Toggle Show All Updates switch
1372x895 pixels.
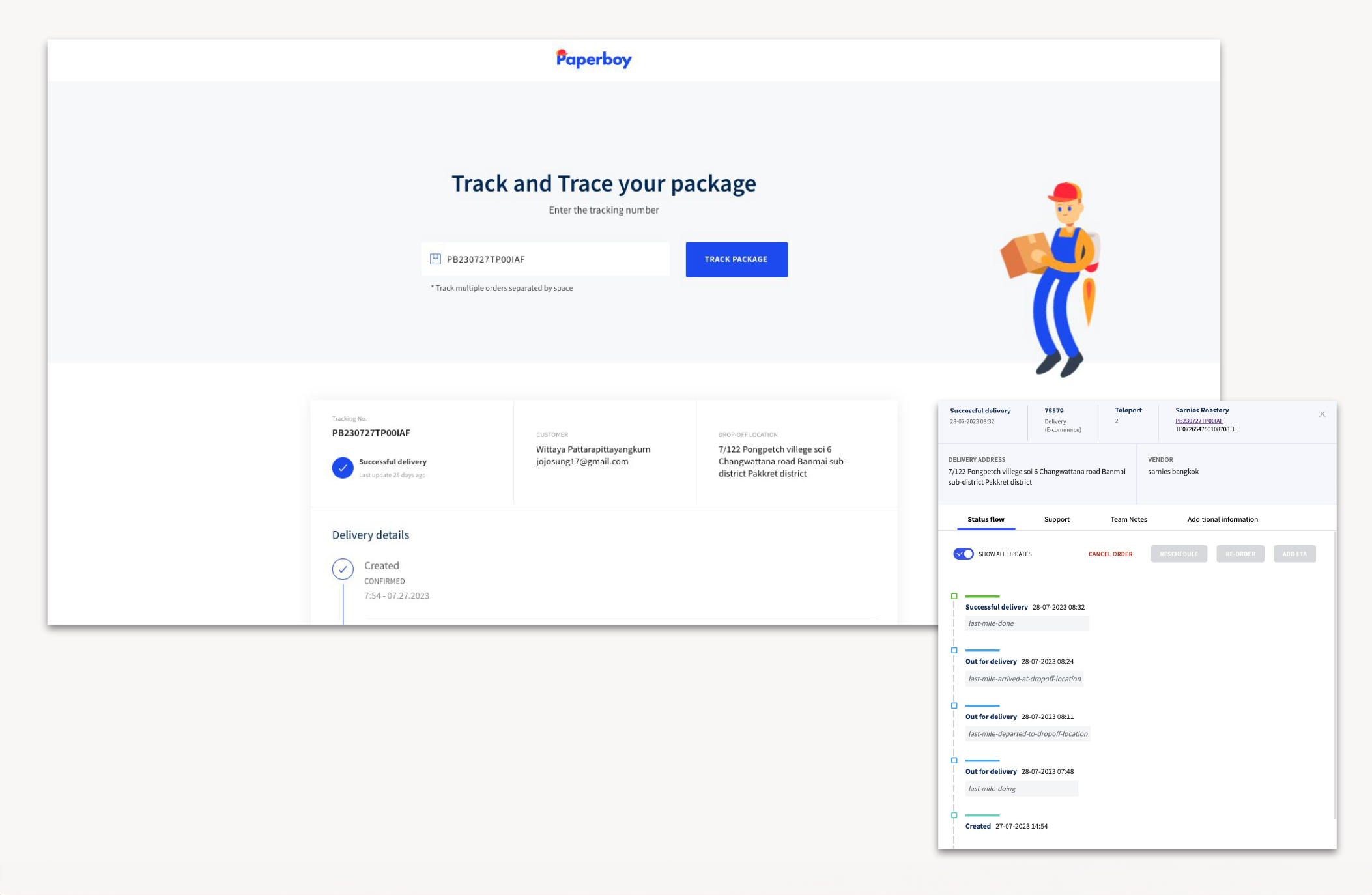(x=964, y=554)
